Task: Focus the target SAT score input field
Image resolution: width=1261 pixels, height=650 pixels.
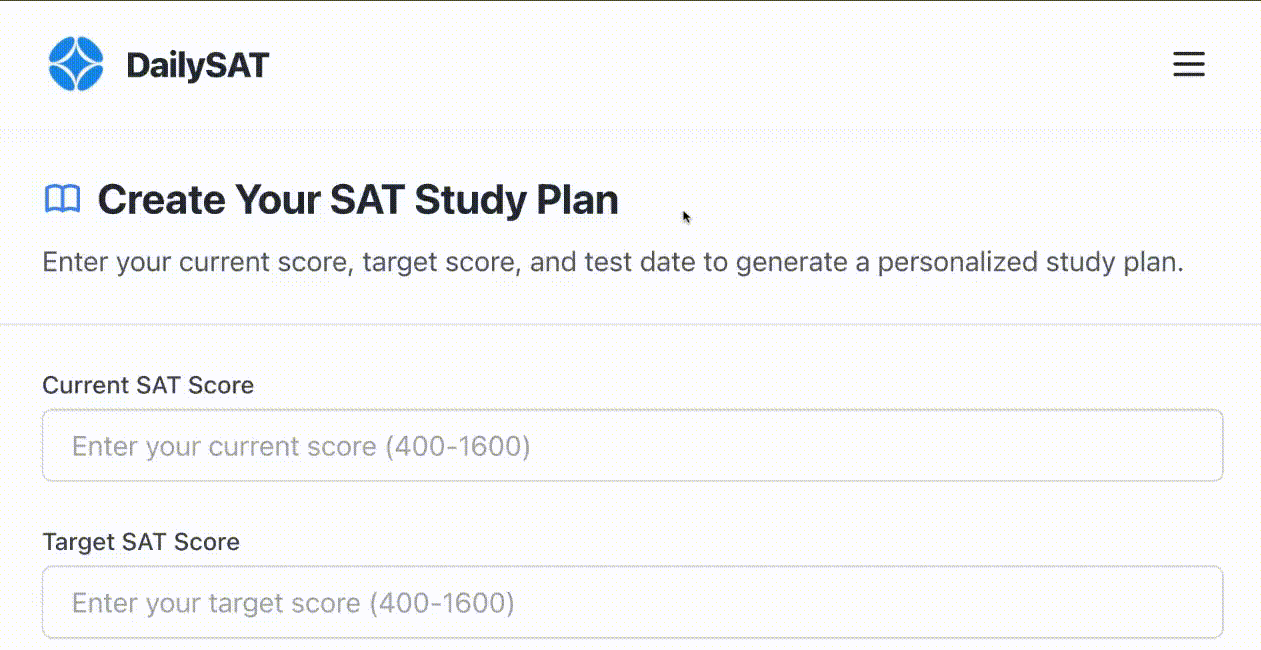Action: click(x=632, y=602)
